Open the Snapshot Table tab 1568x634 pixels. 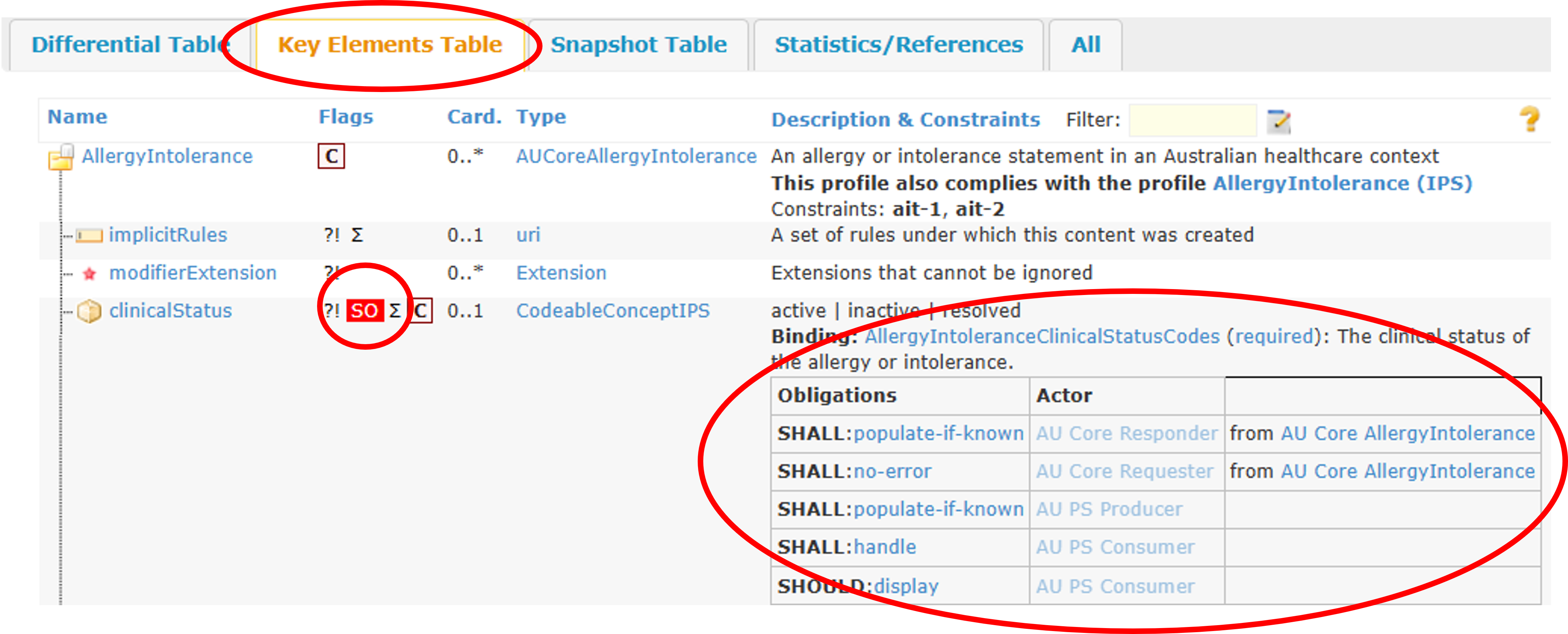click(639, 45)
